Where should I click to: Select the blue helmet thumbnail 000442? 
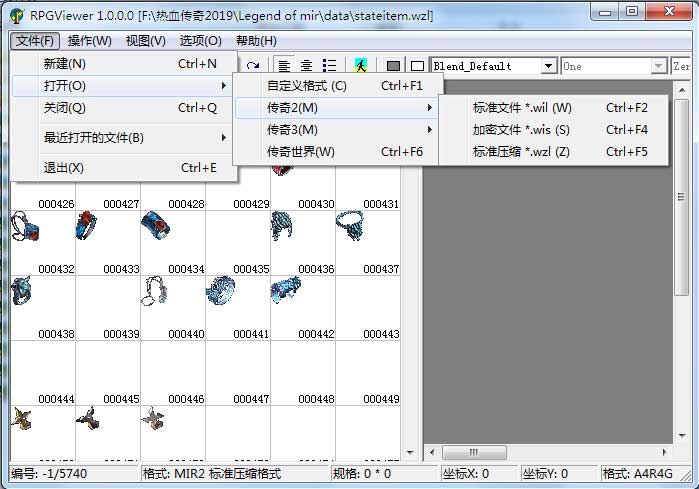point(282,226)
